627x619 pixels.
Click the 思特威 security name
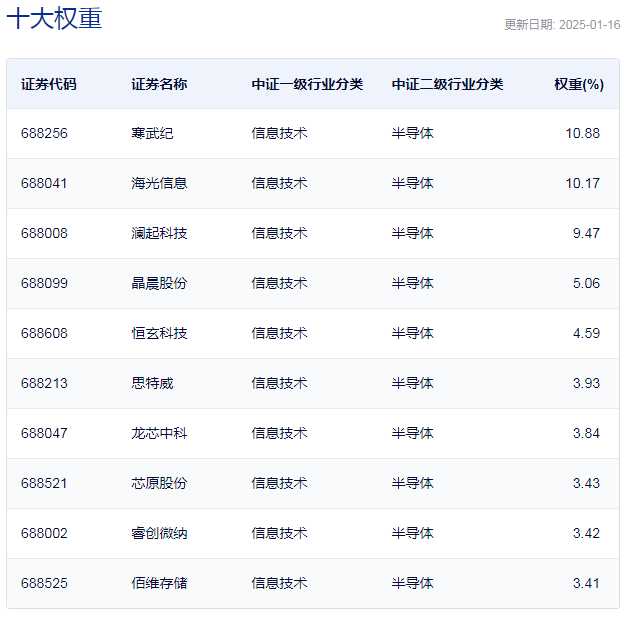(x=152, y=383)
